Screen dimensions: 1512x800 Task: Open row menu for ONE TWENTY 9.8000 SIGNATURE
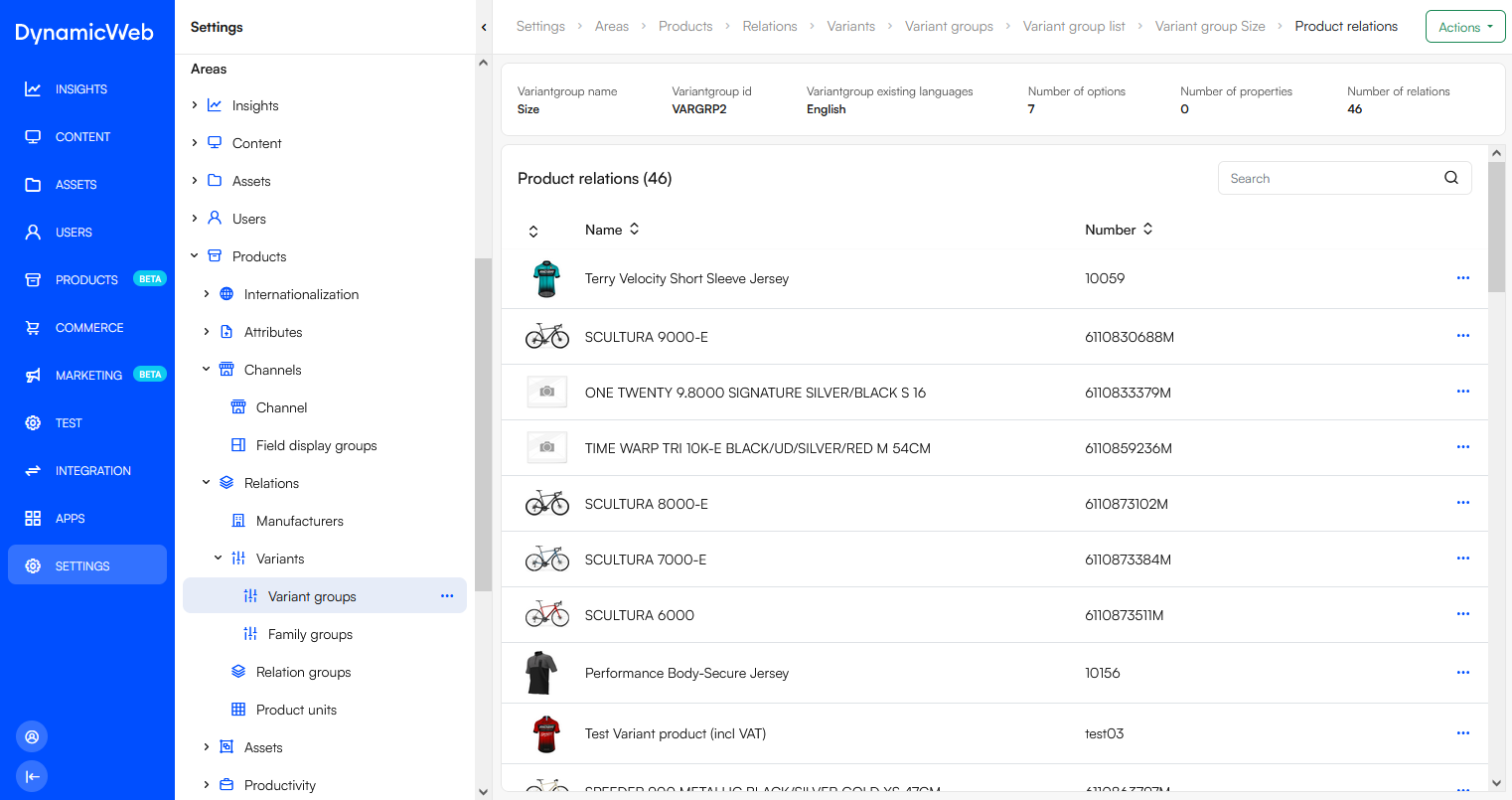(x=1463, y=392)
